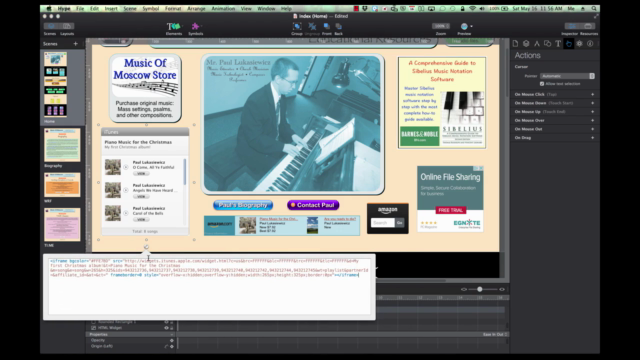Open the Scene inspector tab icon
640x360 pixels.
pos(526,44)
